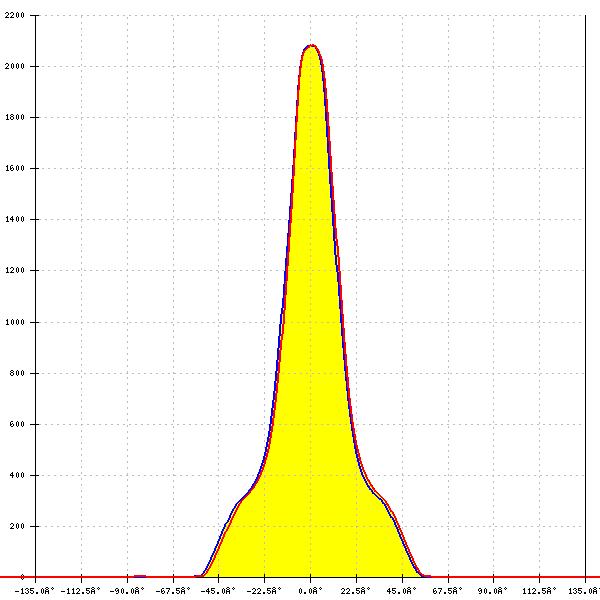
Task: Select the 1400 y-axis tick label
Action: click(x=15, y=219)
